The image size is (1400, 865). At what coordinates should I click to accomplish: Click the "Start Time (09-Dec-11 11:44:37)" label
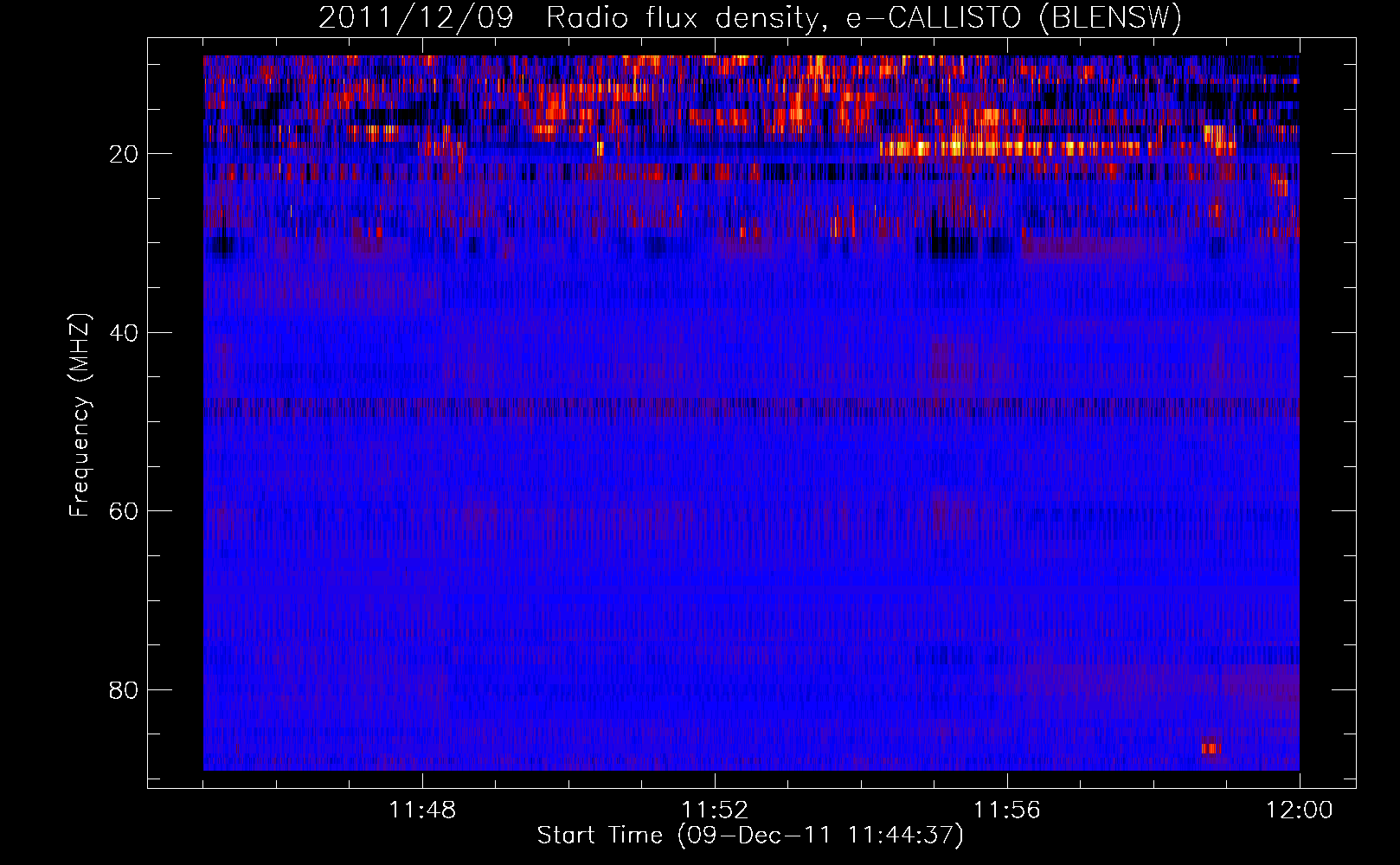pos(750,836)
